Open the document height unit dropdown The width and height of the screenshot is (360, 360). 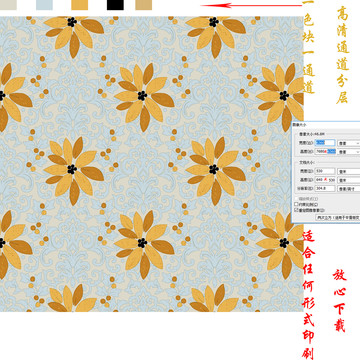click(x=349, y=180)
